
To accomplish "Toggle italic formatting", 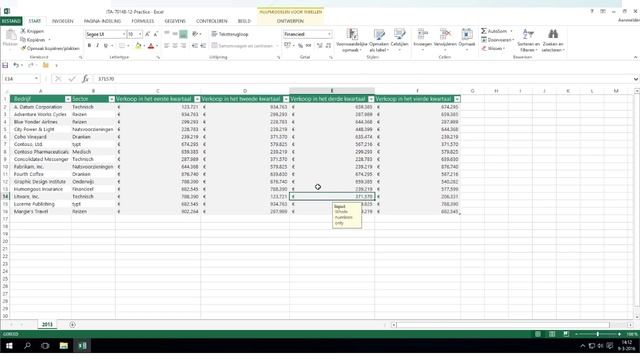I will tap(98, 46).
